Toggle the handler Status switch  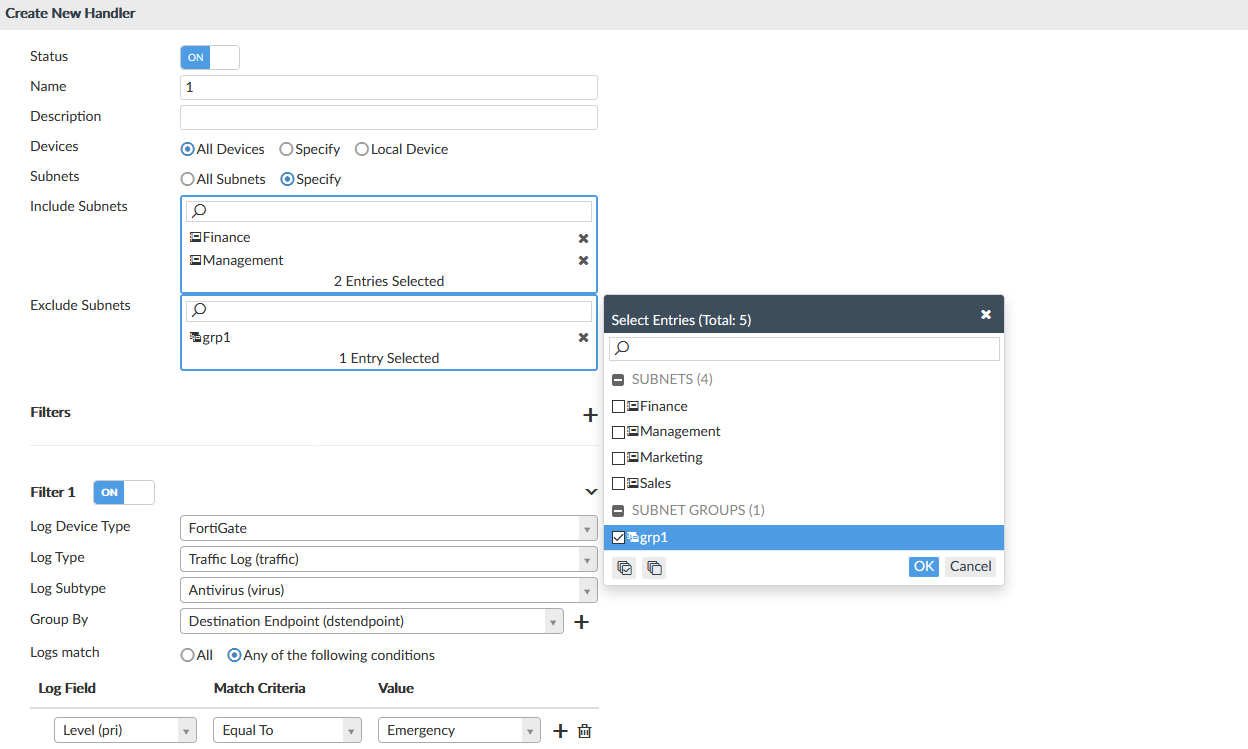click(209, 58)
